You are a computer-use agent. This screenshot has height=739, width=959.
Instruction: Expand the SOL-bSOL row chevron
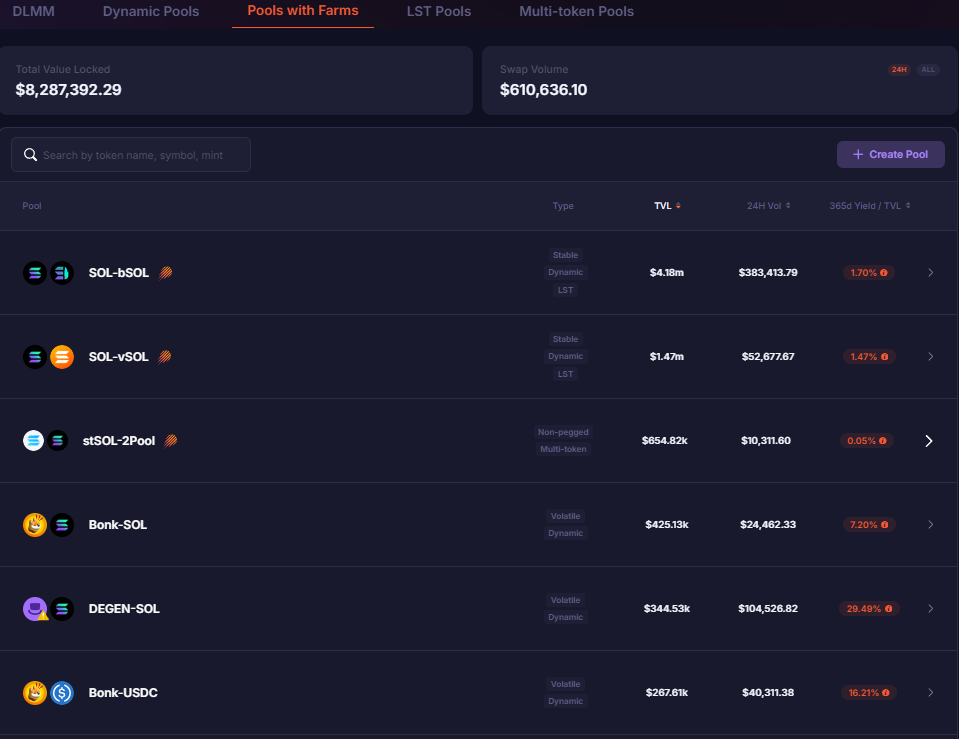coord(930,273)
